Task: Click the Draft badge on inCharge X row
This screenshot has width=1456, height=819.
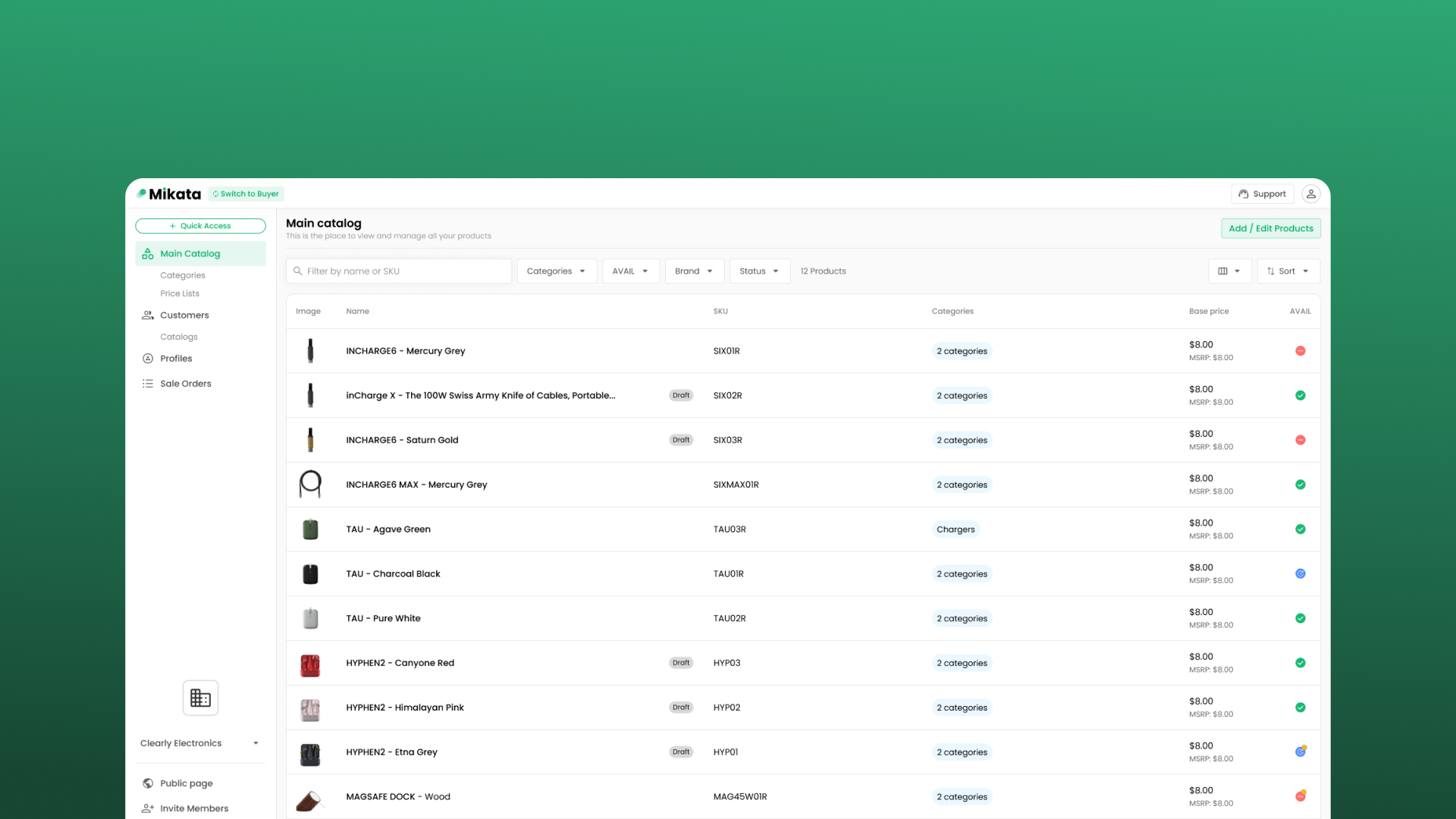Action: click(x=681, y=396)
